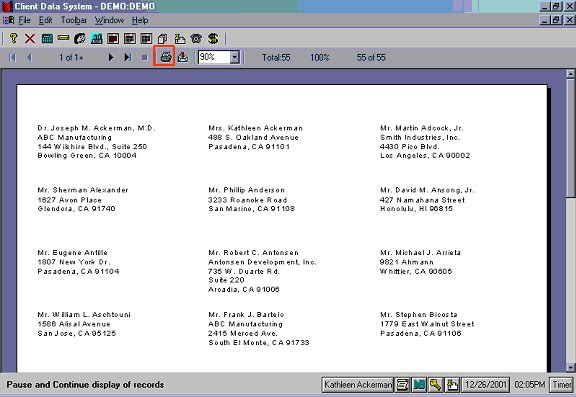The width and height of the screenshot is (576, 397).
Task: Open the calculator tool icon
Action: click(x=47, y=38)
